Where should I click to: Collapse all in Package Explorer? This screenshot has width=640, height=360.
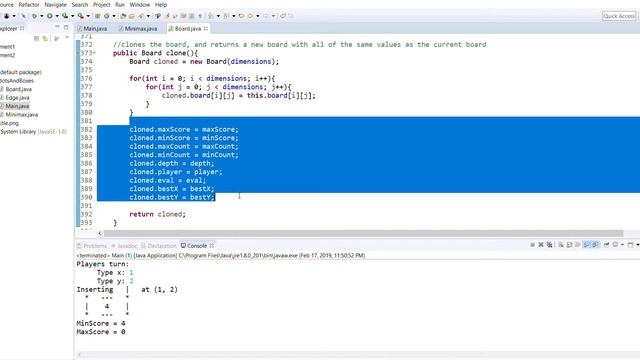[36, 38]
